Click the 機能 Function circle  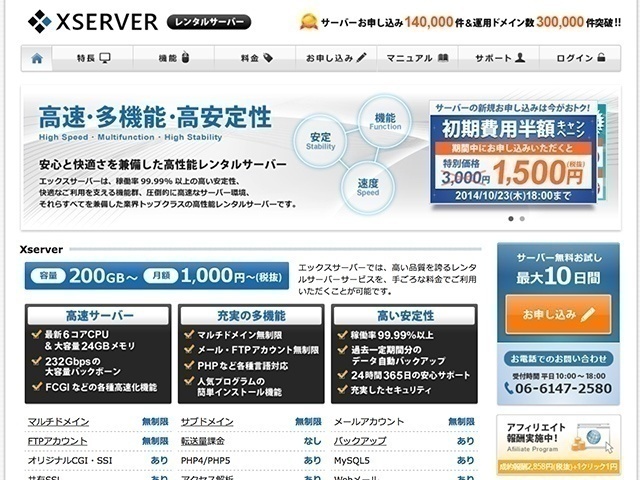[x=384, y=121]
